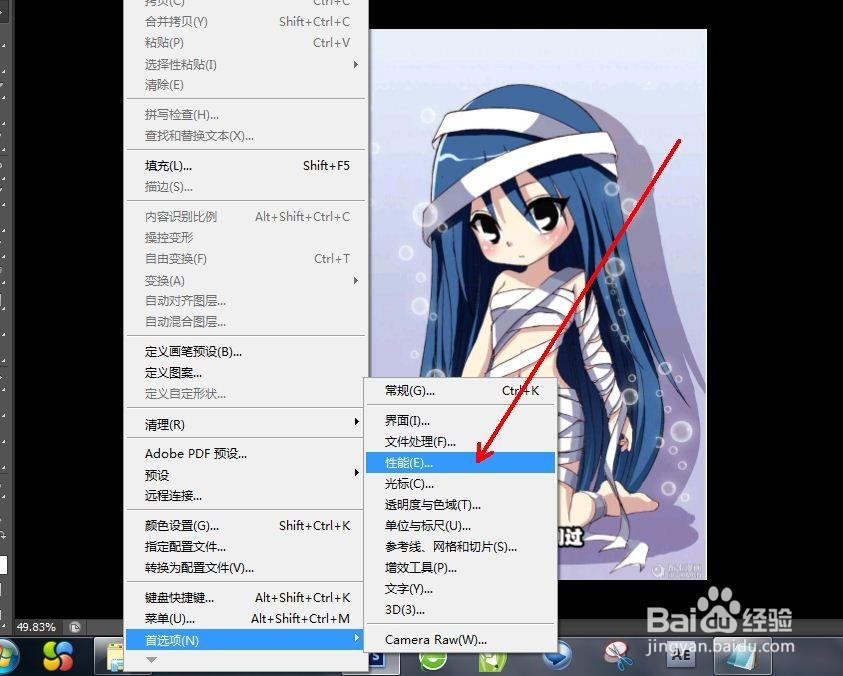Open 界面(I)... interface preferences

pos(460,421)
